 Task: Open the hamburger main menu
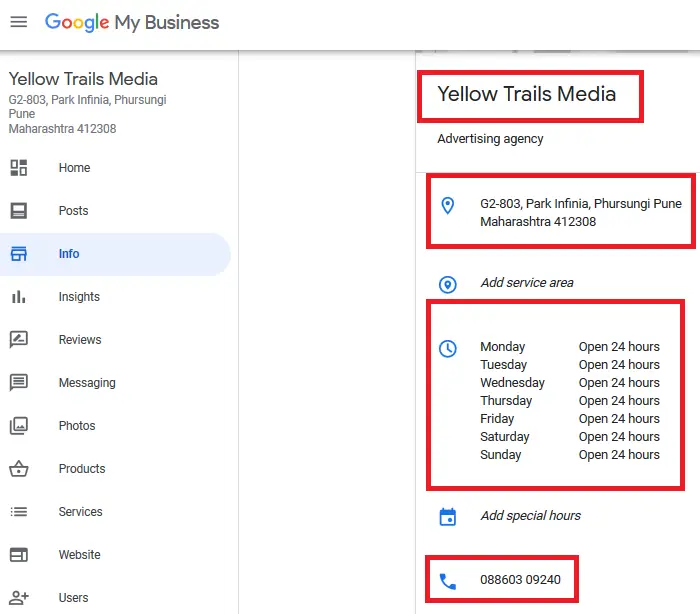(x=19, y=22)
